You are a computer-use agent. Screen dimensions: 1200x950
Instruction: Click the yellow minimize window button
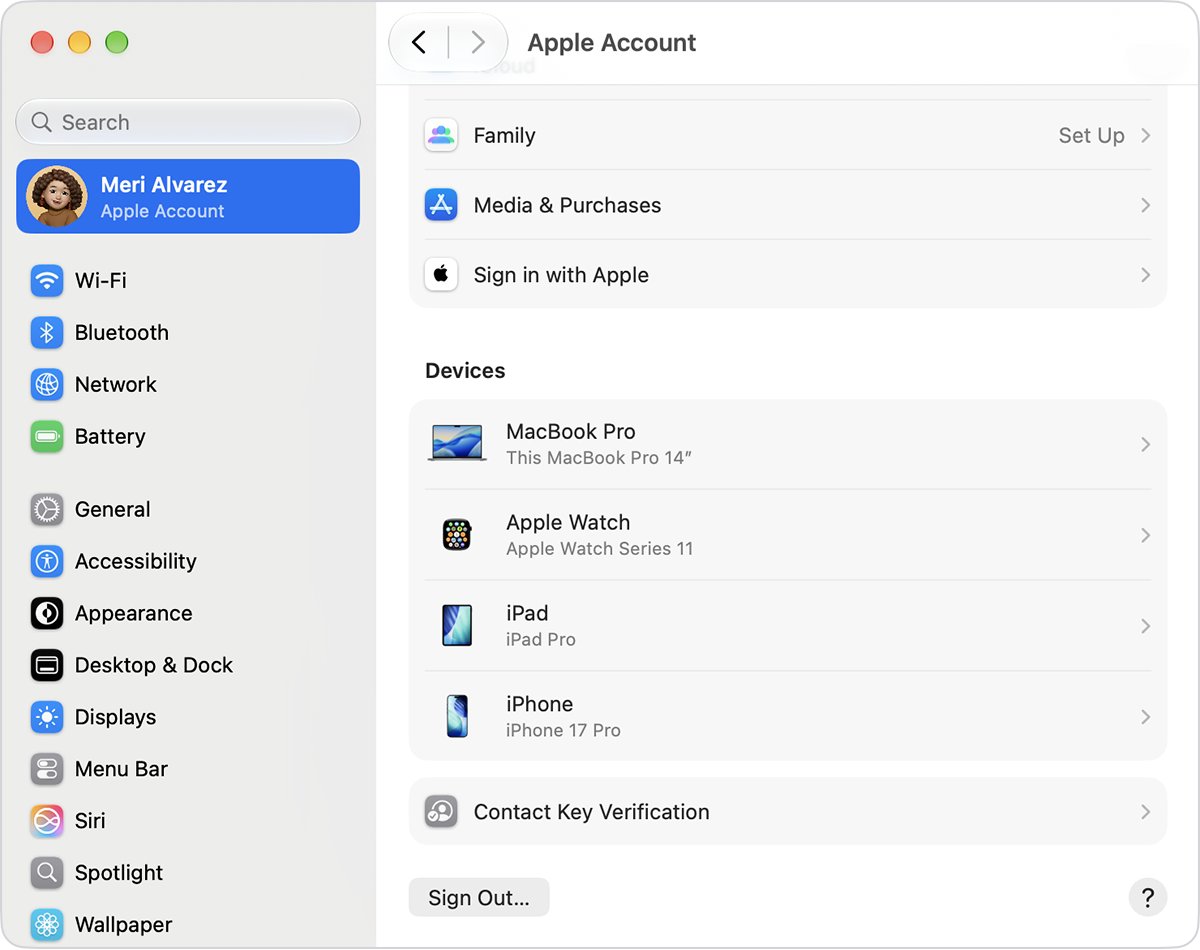click(79, 42)
